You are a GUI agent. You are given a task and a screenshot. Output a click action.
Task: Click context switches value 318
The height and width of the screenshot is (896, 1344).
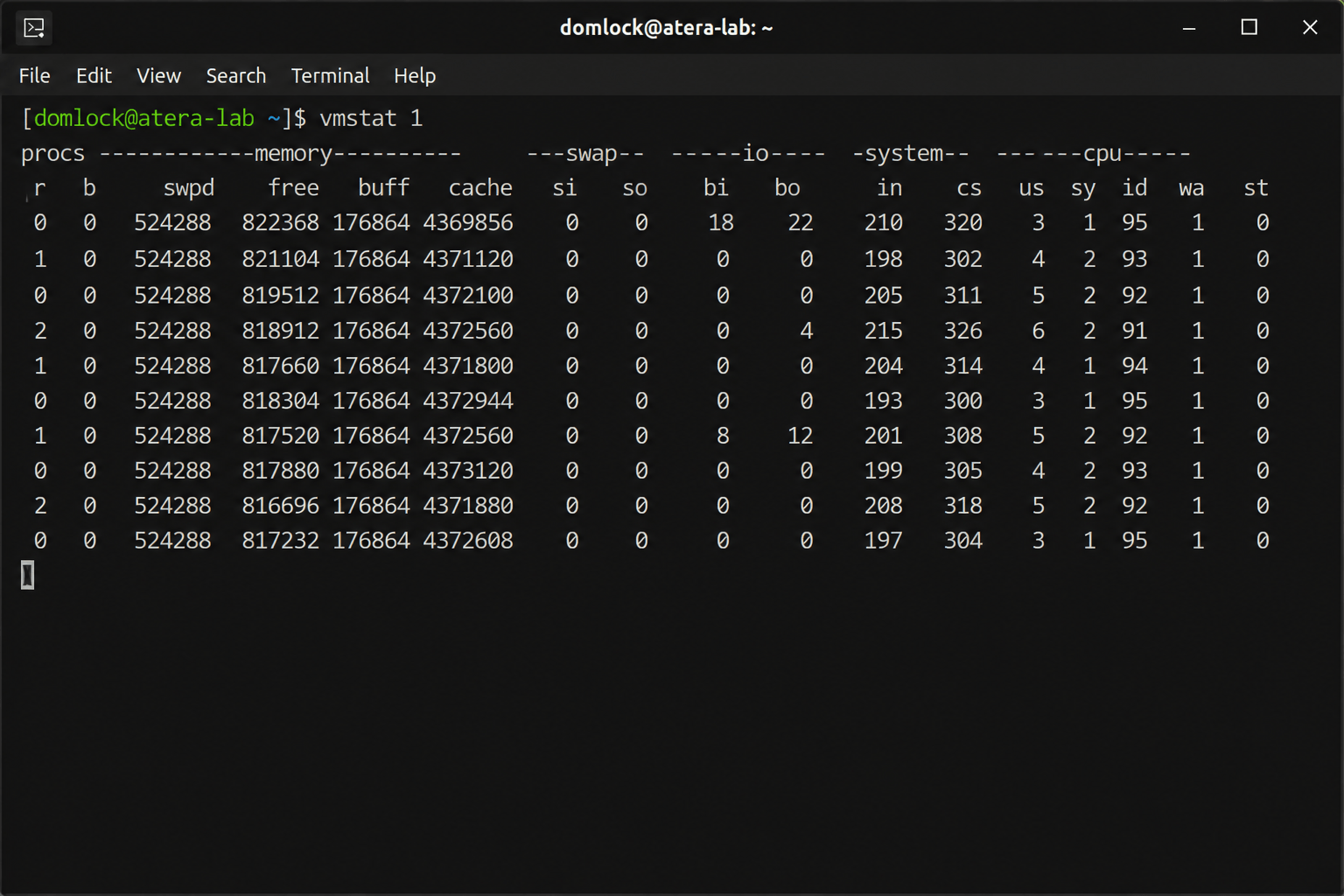click(x=962, y=506)
